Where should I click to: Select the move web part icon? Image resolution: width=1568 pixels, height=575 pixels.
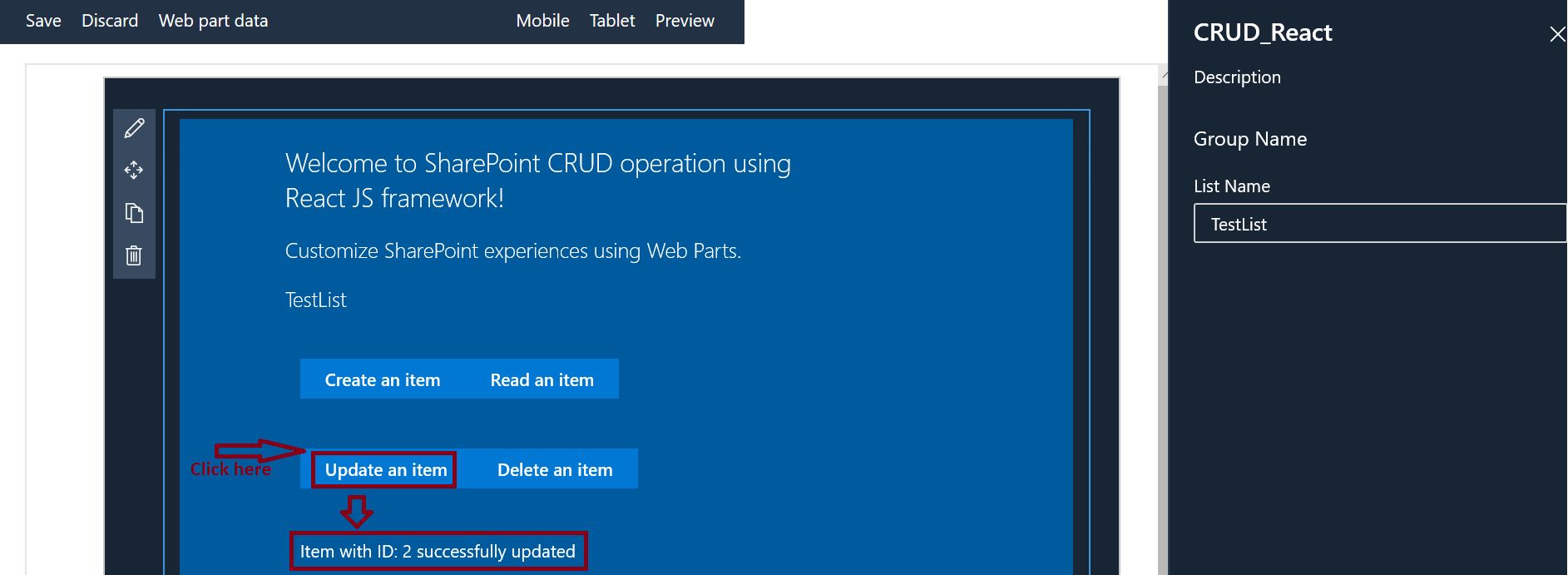point(134,171)
